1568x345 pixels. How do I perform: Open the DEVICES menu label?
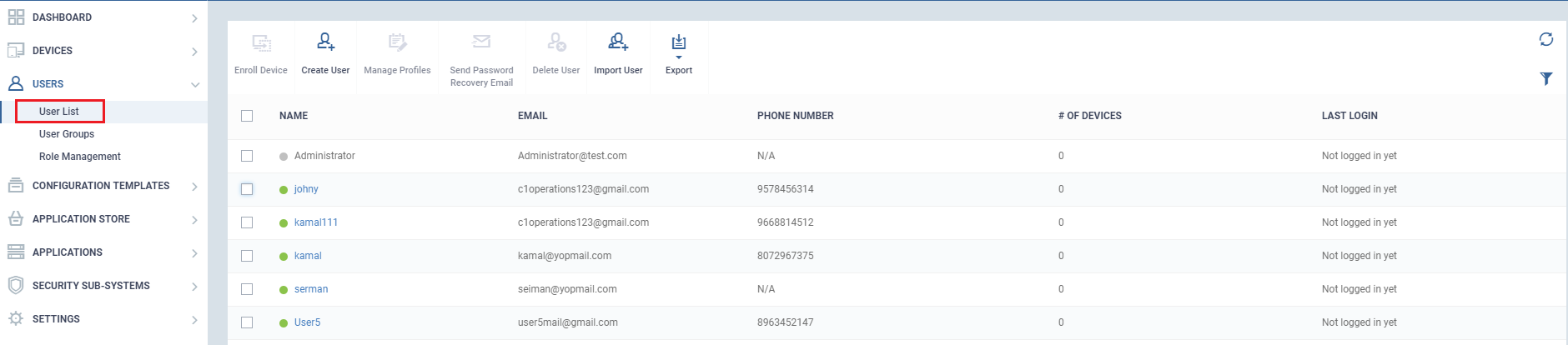pyautogui.click(x=53, y=50)
